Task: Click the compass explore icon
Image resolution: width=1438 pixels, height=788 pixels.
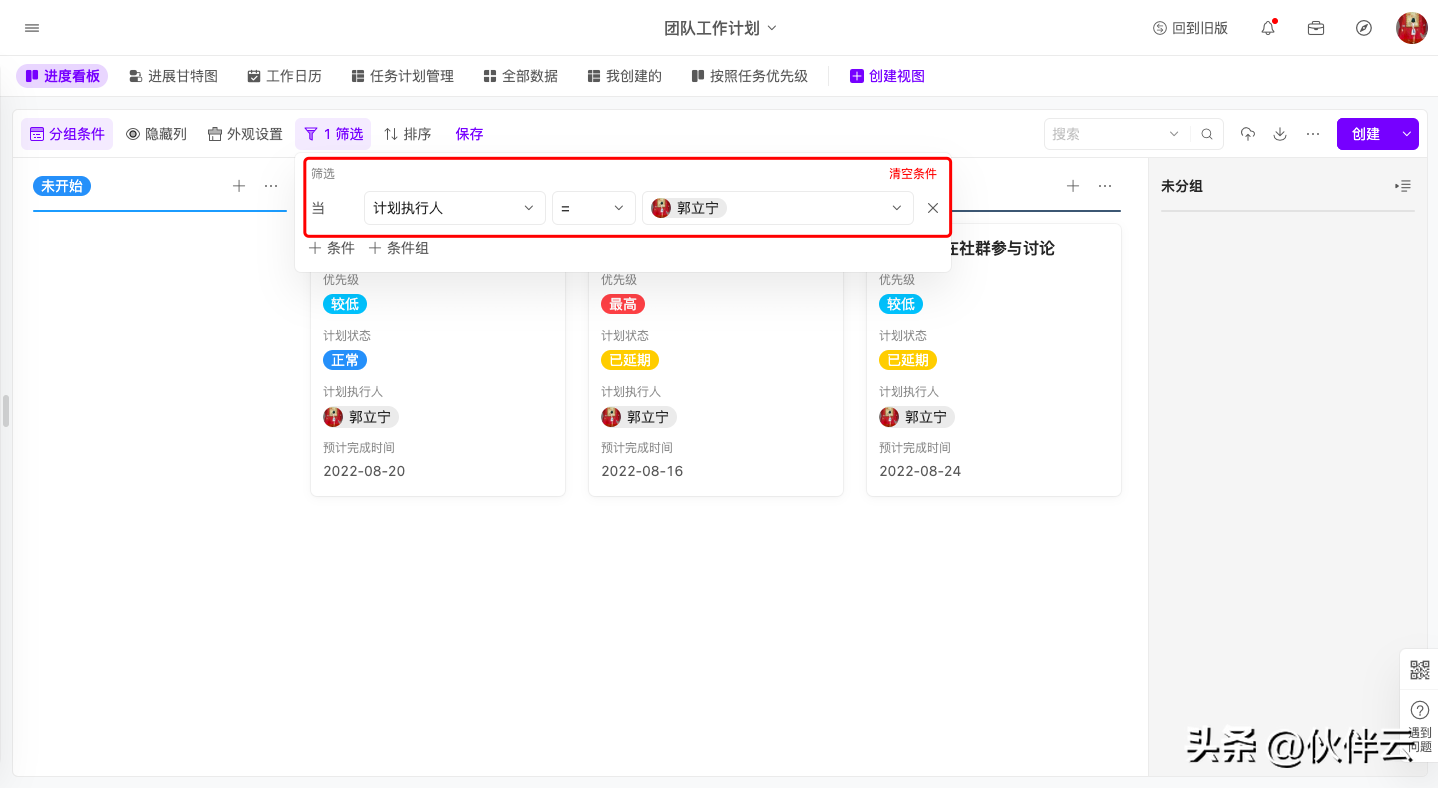Action: pyautogui.click(x=1364, y=28)
